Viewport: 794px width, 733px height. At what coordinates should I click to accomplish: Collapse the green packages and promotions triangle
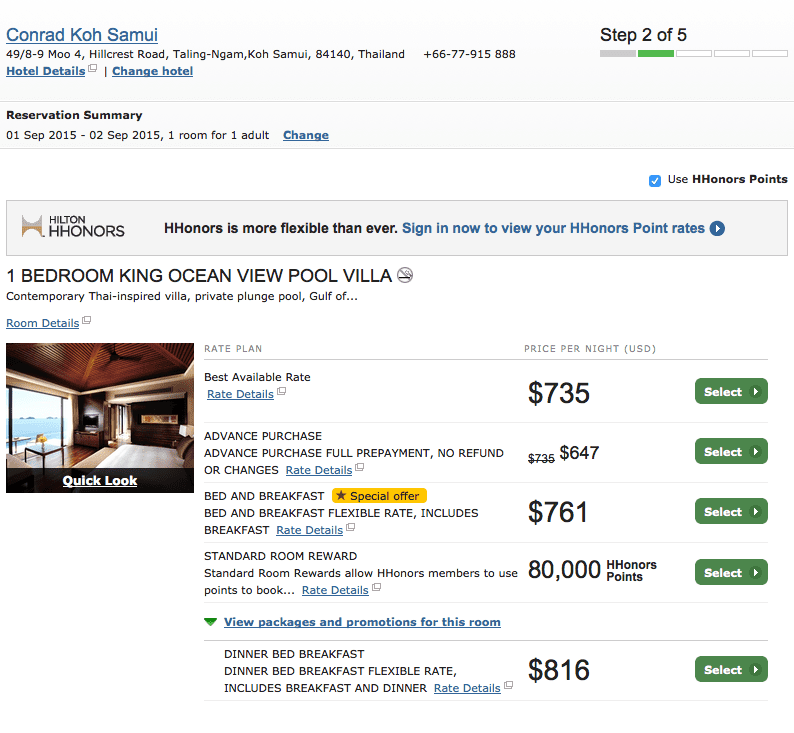210,622
